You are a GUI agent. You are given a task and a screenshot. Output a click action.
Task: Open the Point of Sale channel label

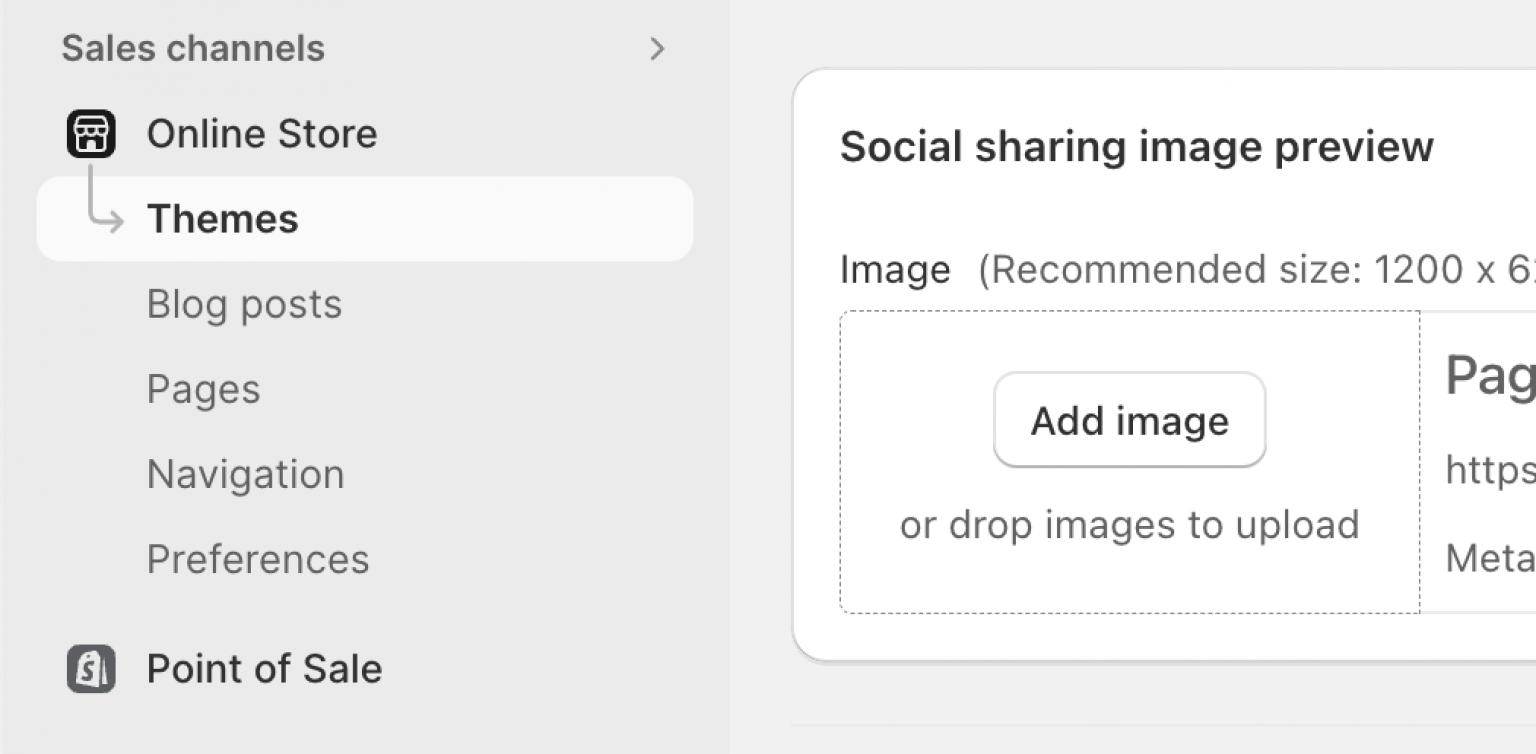pos(264,669)
